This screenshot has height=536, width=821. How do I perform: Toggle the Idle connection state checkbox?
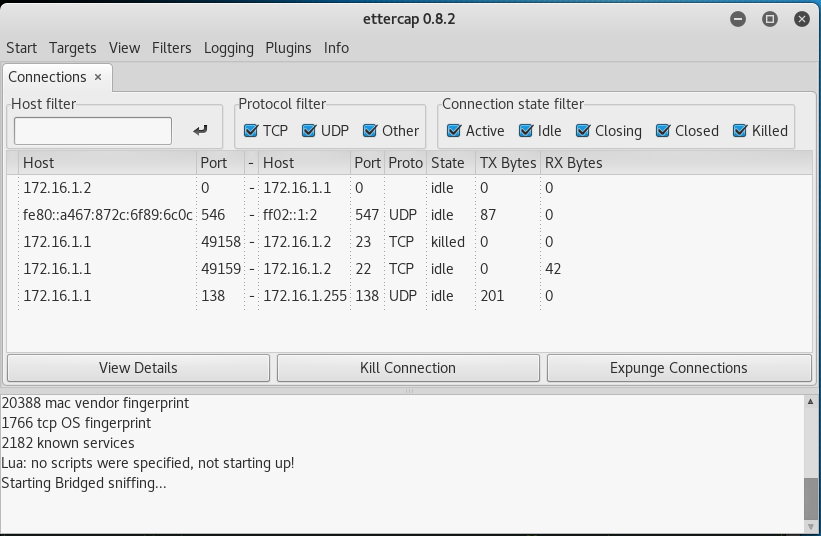(x=526, y=130)
